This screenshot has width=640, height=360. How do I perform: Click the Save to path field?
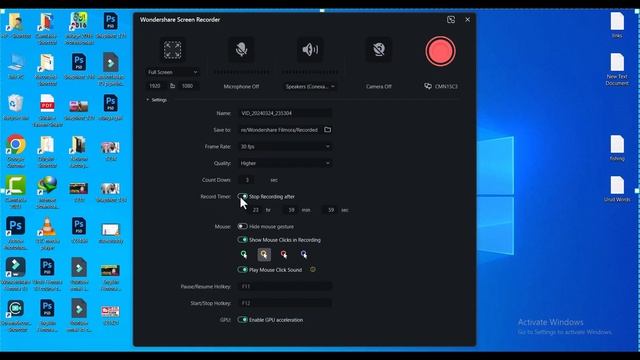(280, 130)
